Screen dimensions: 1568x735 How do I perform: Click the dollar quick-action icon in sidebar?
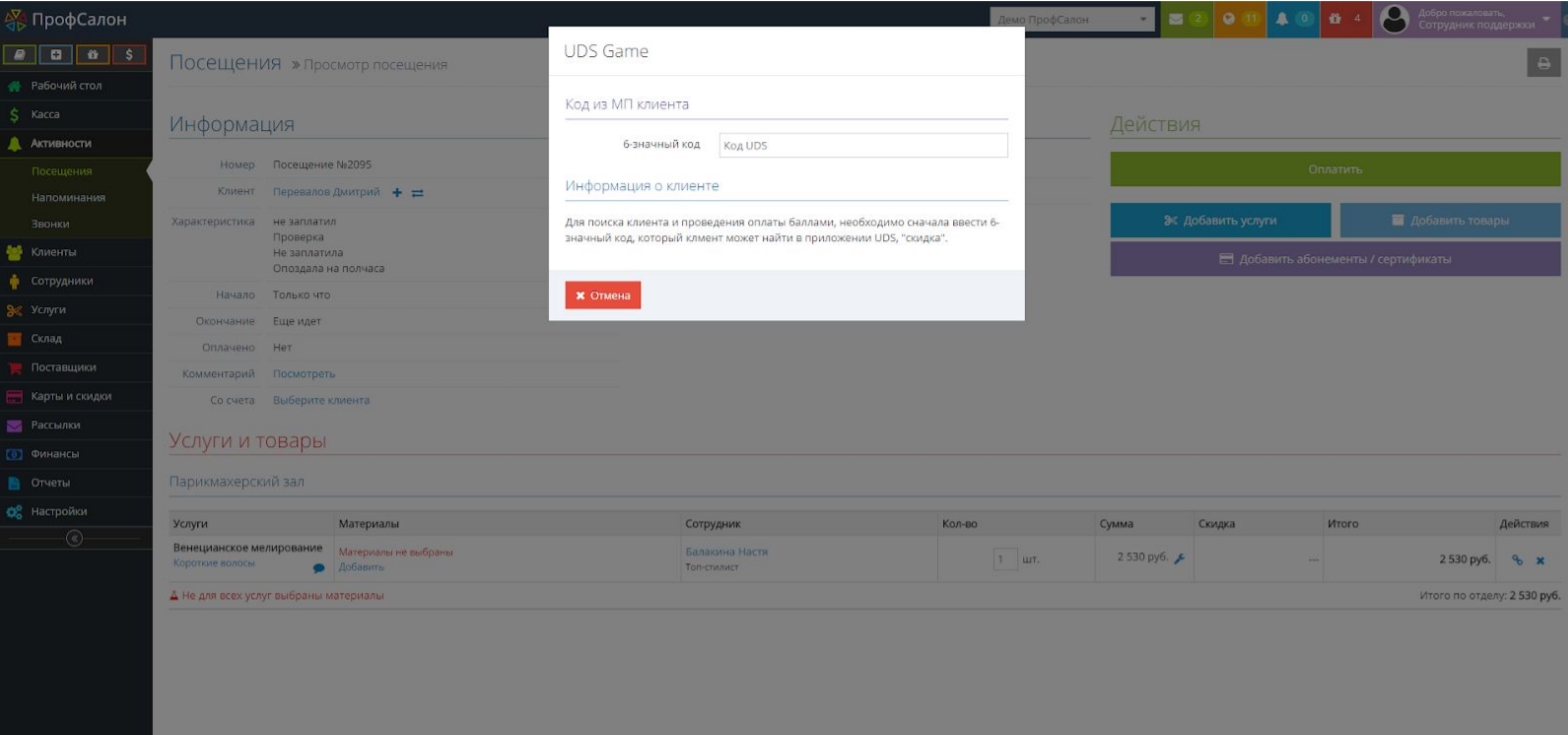pos(129,53)
